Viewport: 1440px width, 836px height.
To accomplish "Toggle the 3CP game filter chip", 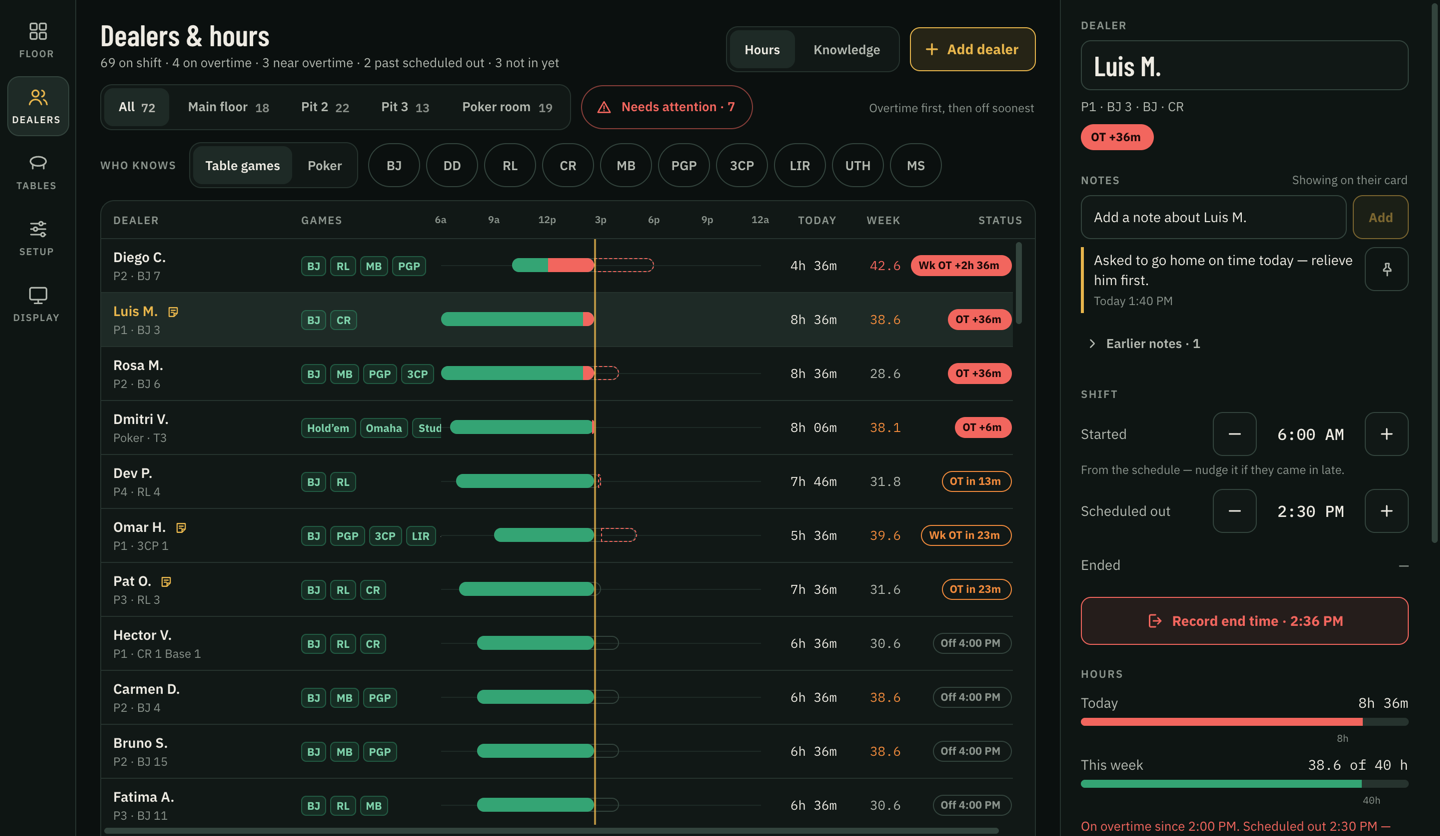I will (x=742, y=166).
